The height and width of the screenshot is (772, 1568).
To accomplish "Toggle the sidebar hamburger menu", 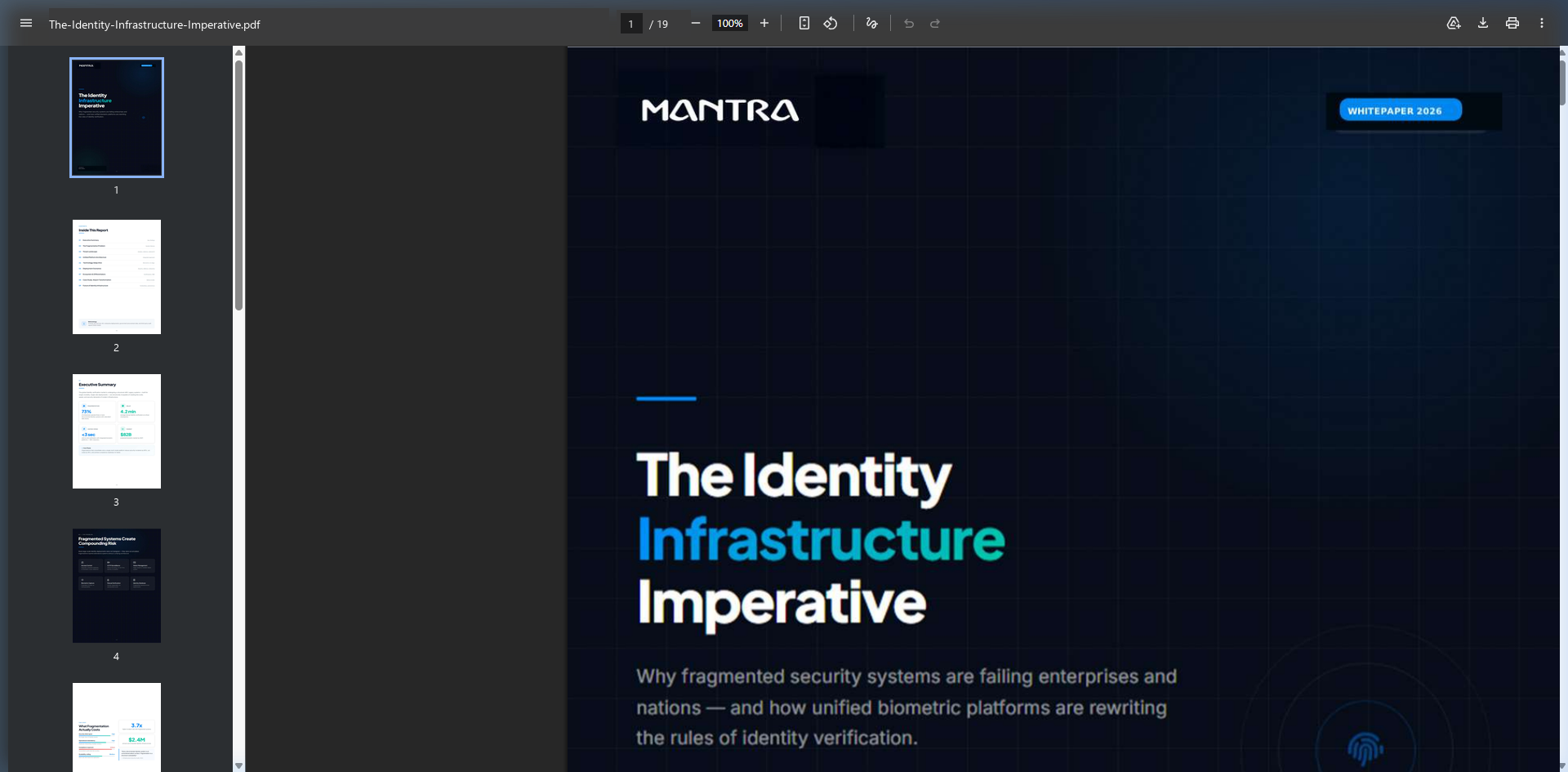I will (x=26, y=23).
